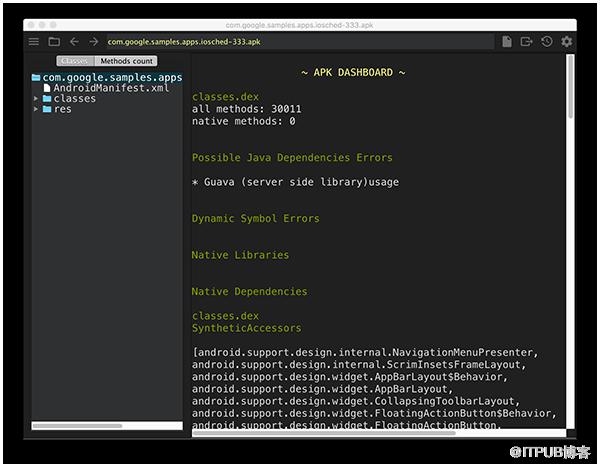Viewport: 600px width, 467px height.
Task: Open the history clock icon
Action: coord(546,41)
